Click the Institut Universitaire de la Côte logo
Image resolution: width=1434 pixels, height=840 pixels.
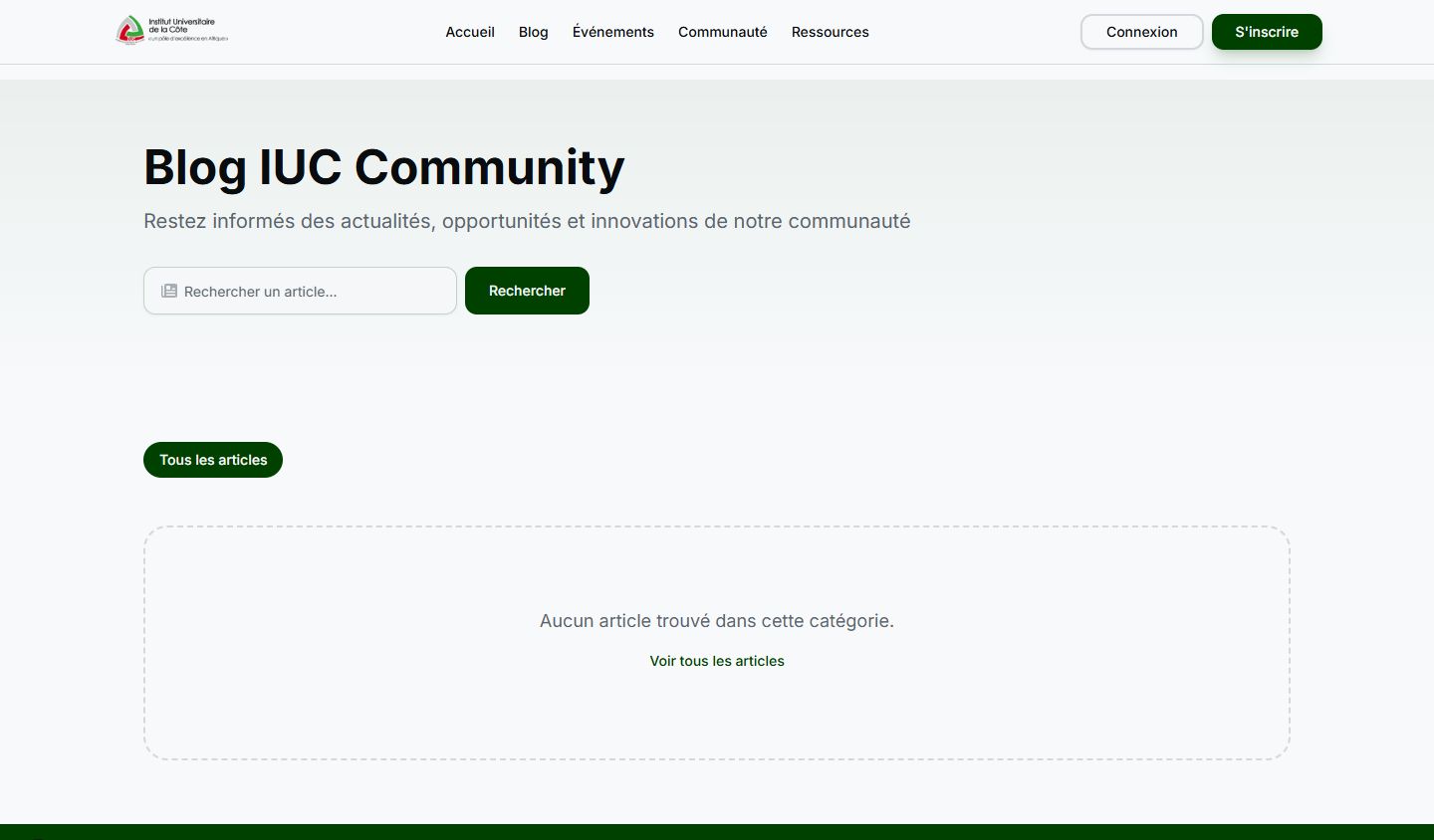171,31
